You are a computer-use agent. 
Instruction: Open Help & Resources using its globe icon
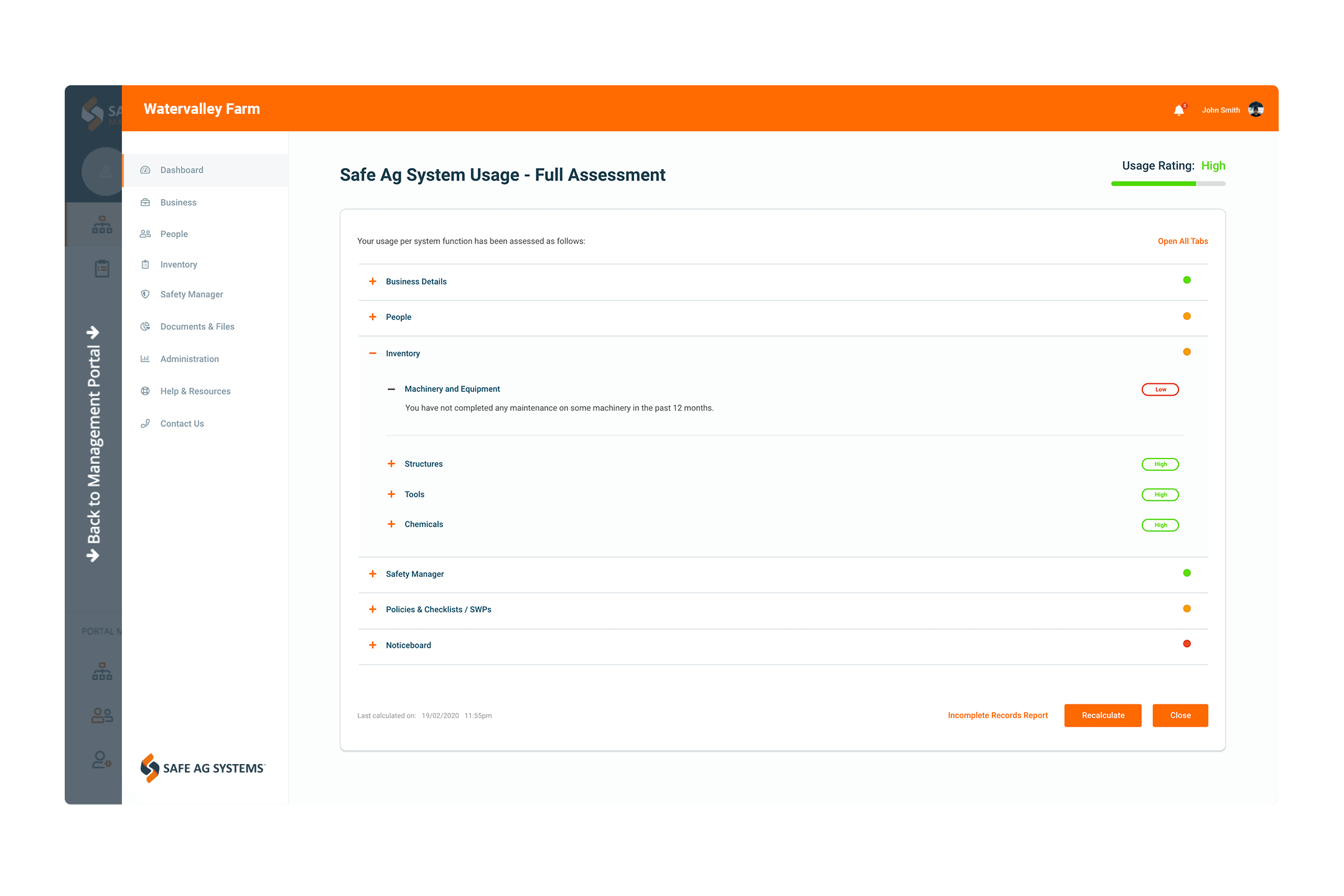click(x=146, y=391)
